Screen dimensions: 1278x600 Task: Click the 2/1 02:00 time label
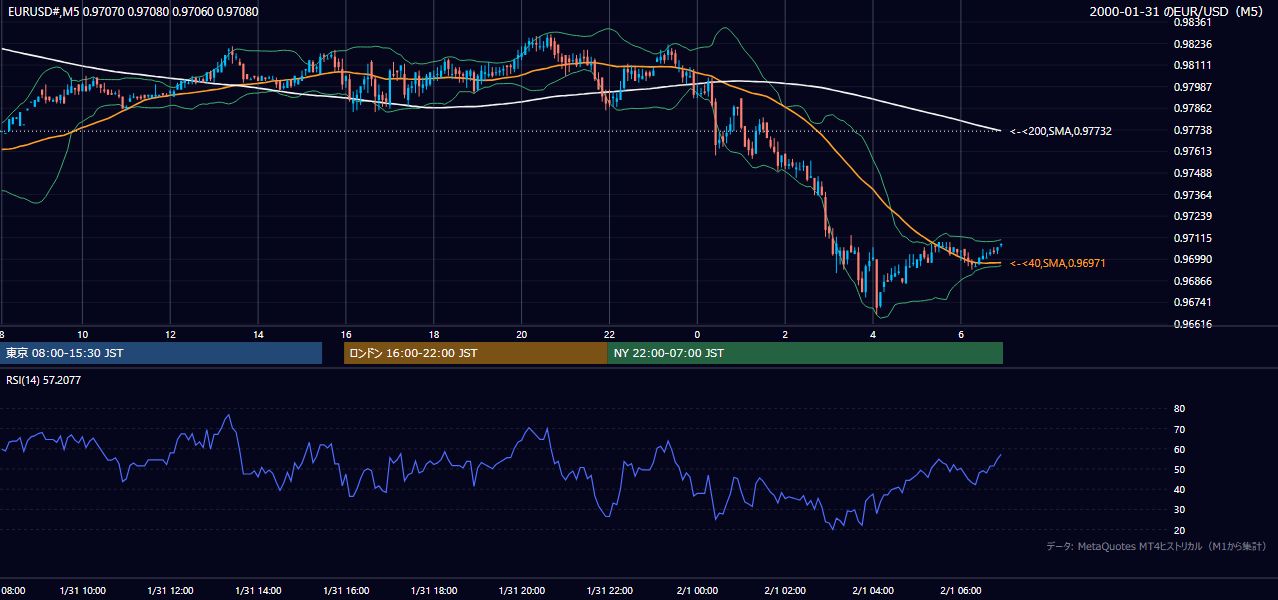(785, 590)
